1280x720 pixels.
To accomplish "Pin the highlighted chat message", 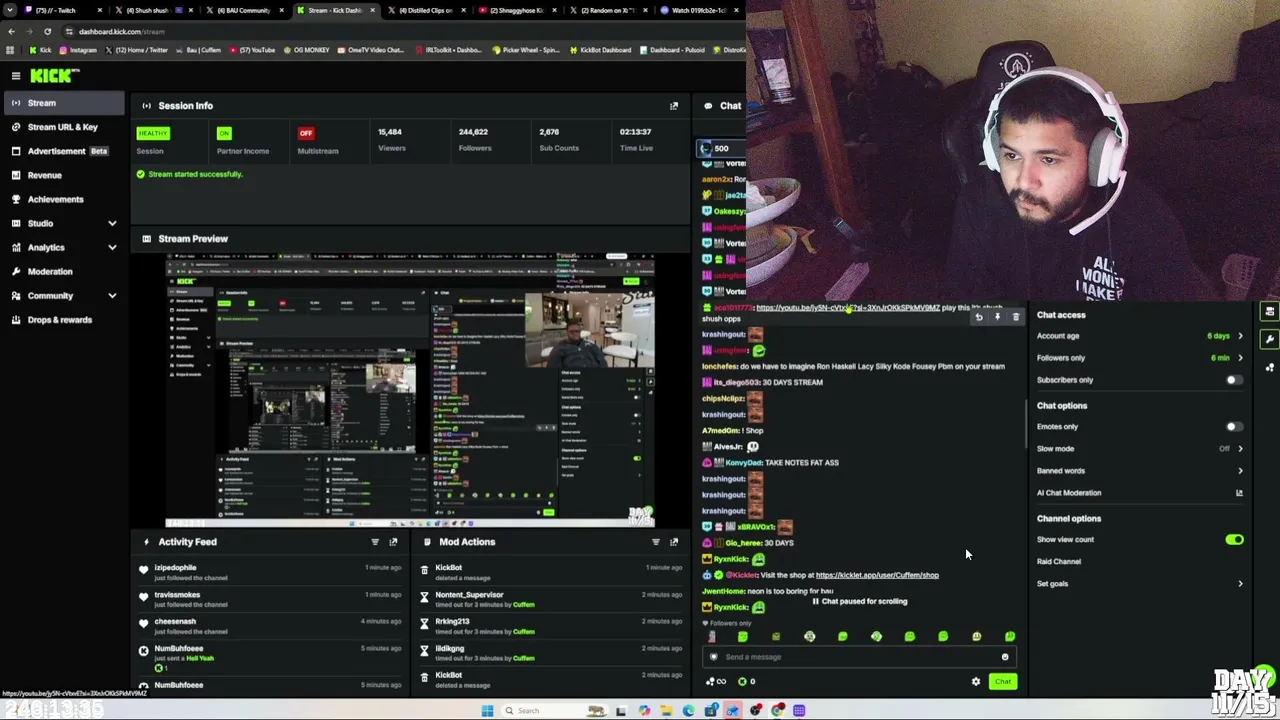I will tap(997, 317).
